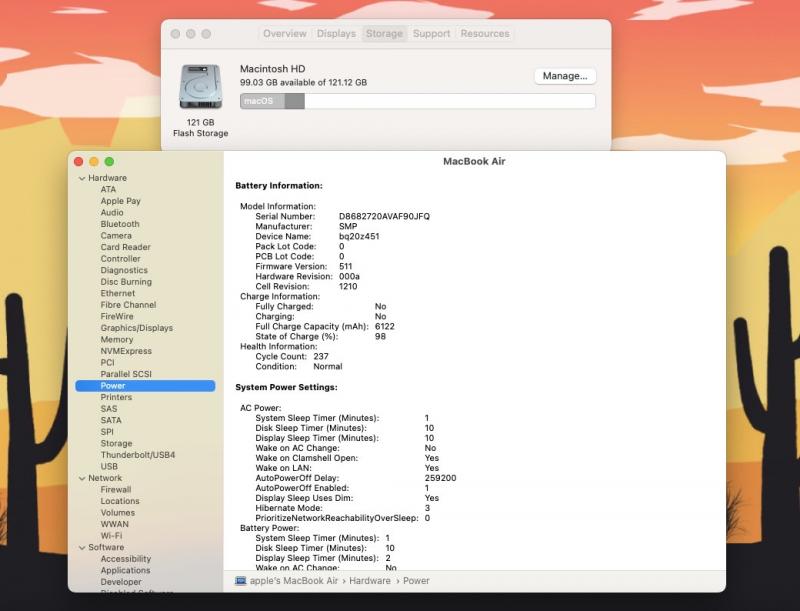The height and width of the screenshot is (611, 800).
Task: Select Card Reader in the sidebar
Action: click(x=126, y=247)
